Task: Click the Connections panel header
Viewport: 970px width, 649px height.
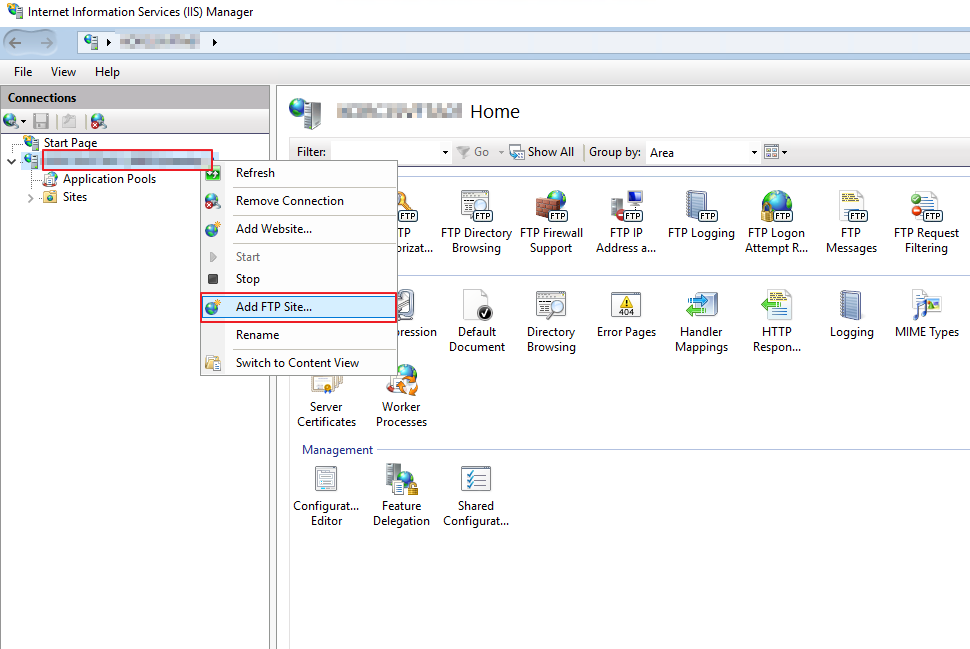Action: coord(135,98)
